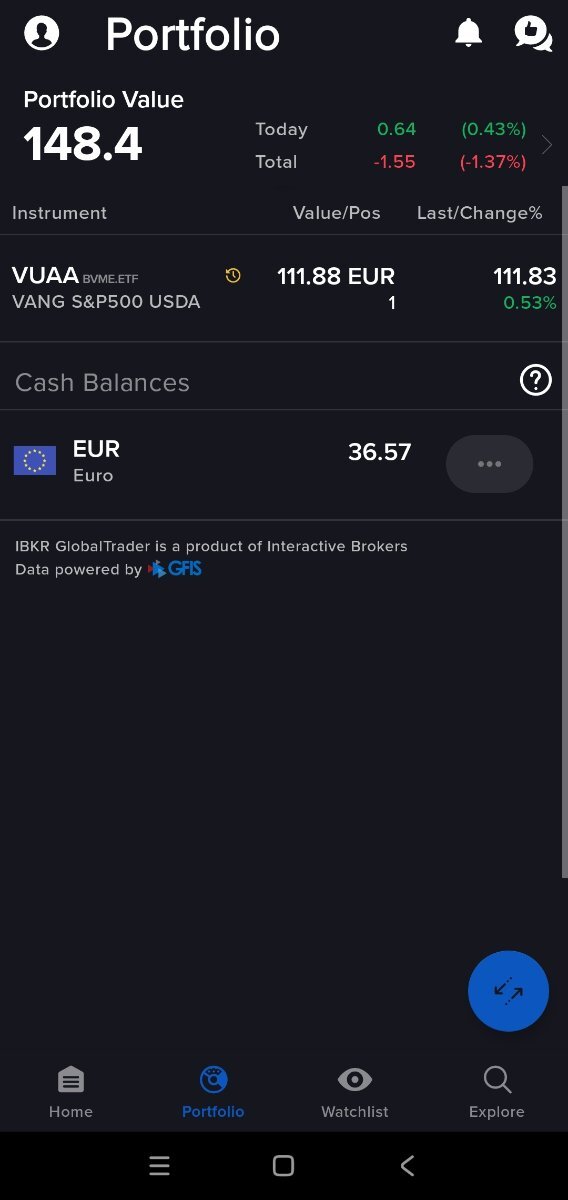This screenshot has height=1200, width=568.
Task: Open the user profile icon
Action: coord(42,33)
